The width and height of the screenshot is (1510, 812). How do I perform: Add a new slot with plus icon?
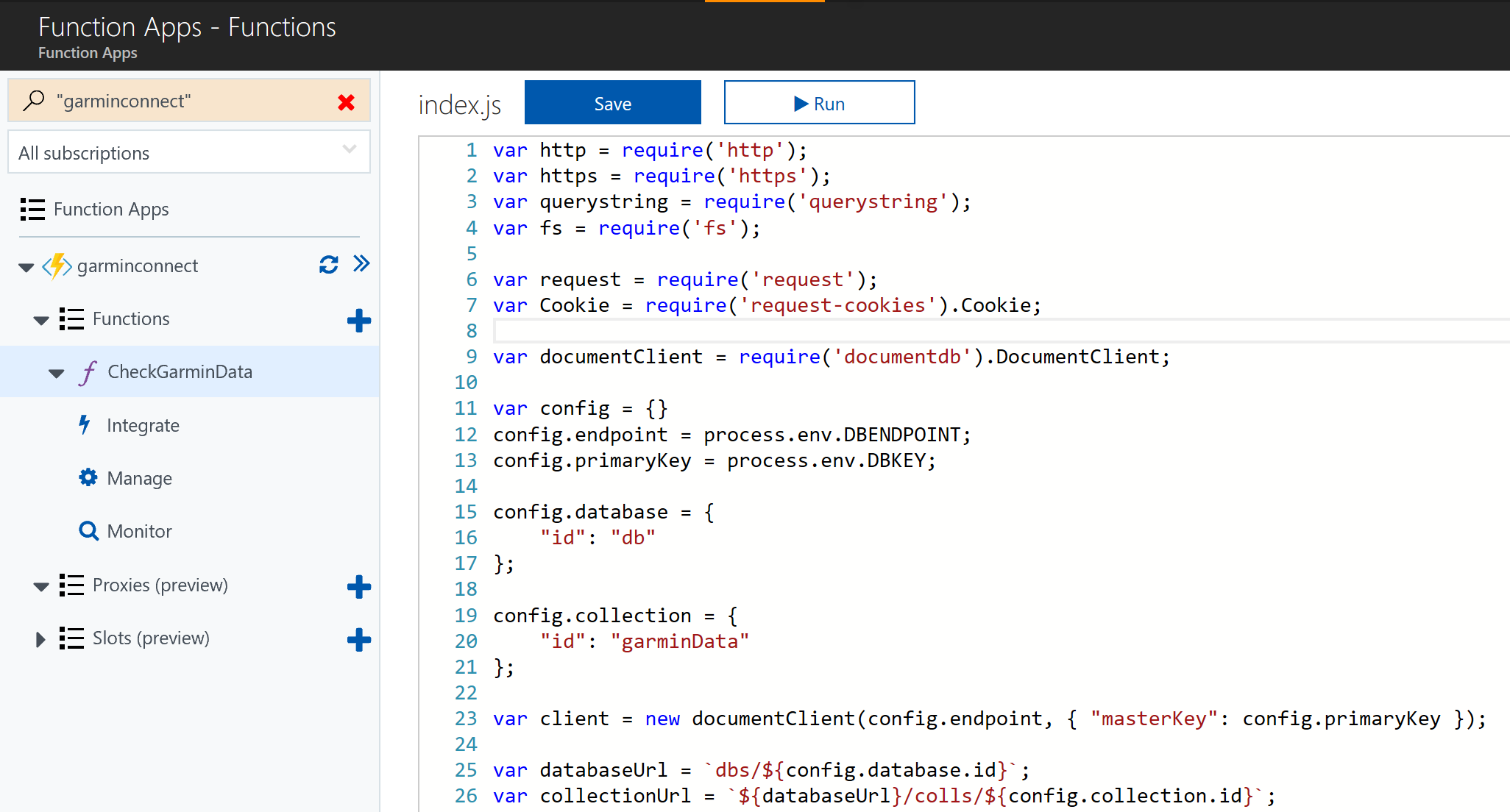tap(358, 640)
